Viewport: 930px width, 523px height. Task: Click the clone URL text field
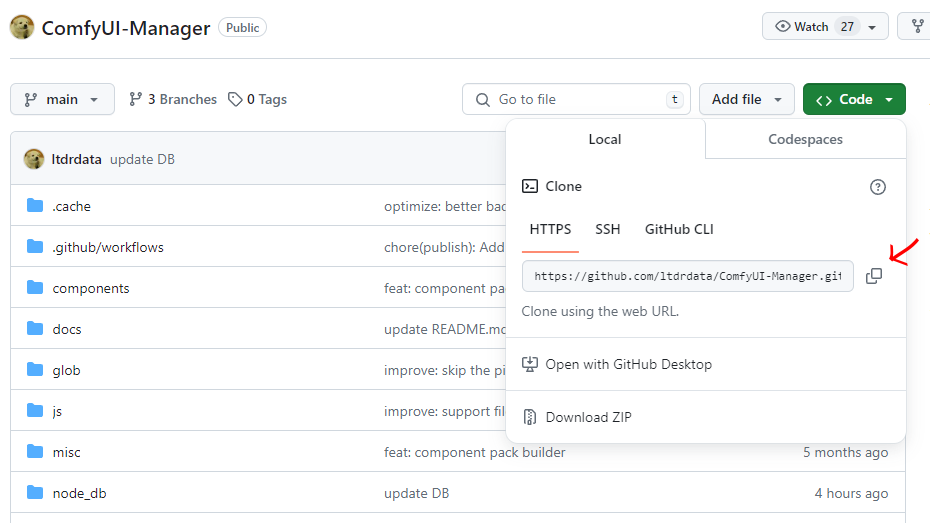pos(687,276)
